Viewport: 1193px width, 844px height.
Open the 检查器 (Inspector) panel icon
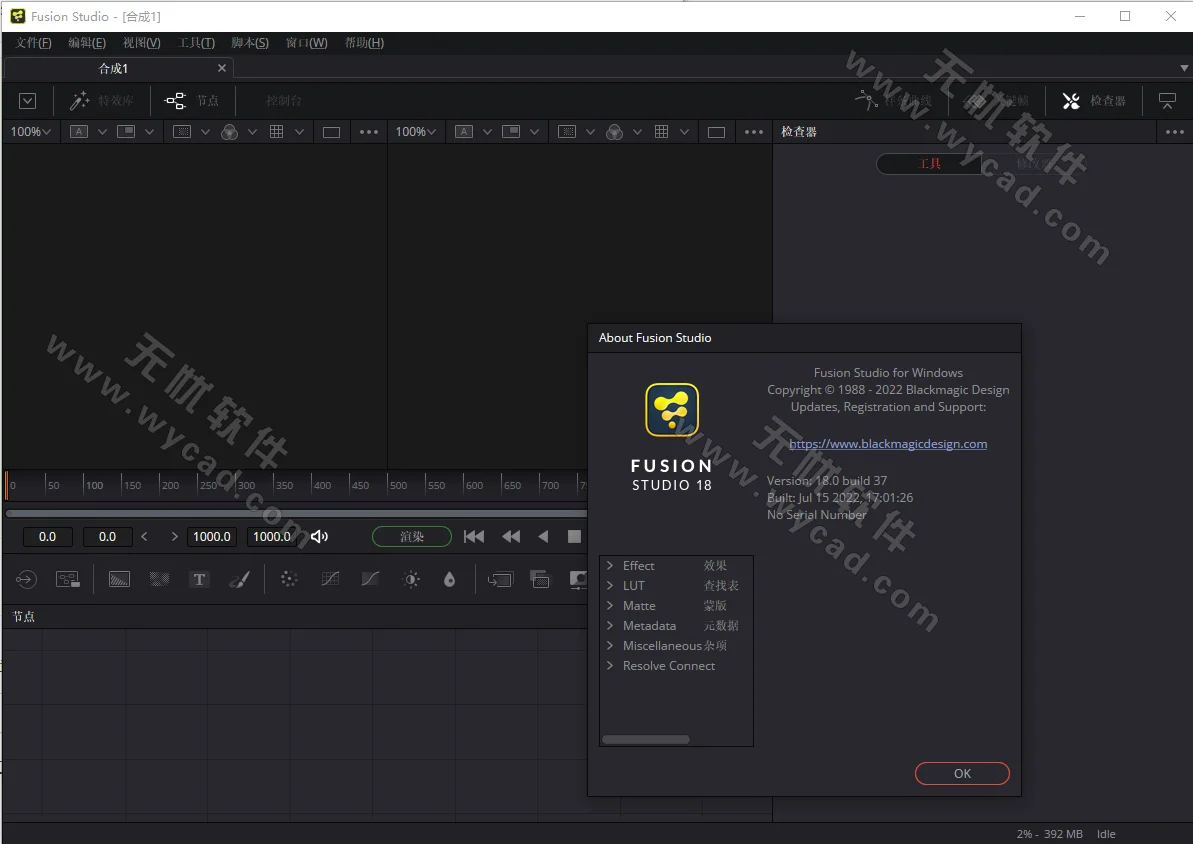click(x=1093, y=100)
